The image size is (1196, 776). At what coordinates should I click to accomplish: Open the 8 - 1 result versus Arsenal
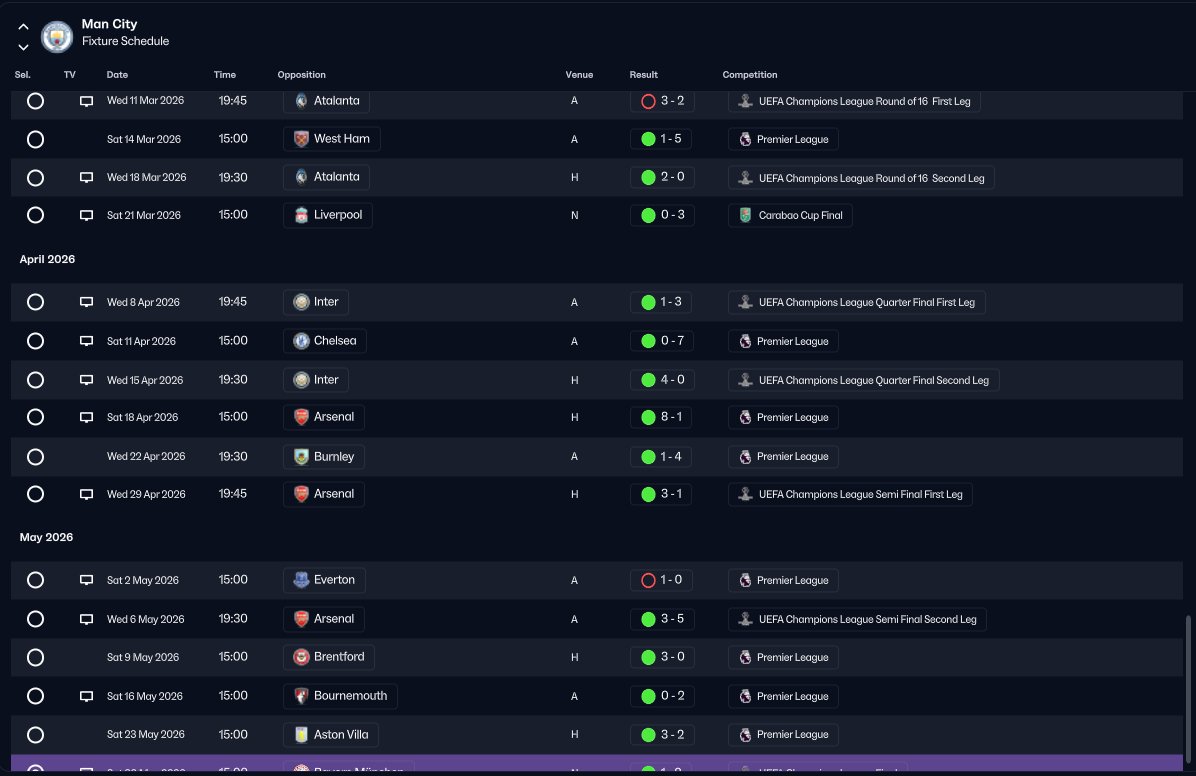point(661,417)
